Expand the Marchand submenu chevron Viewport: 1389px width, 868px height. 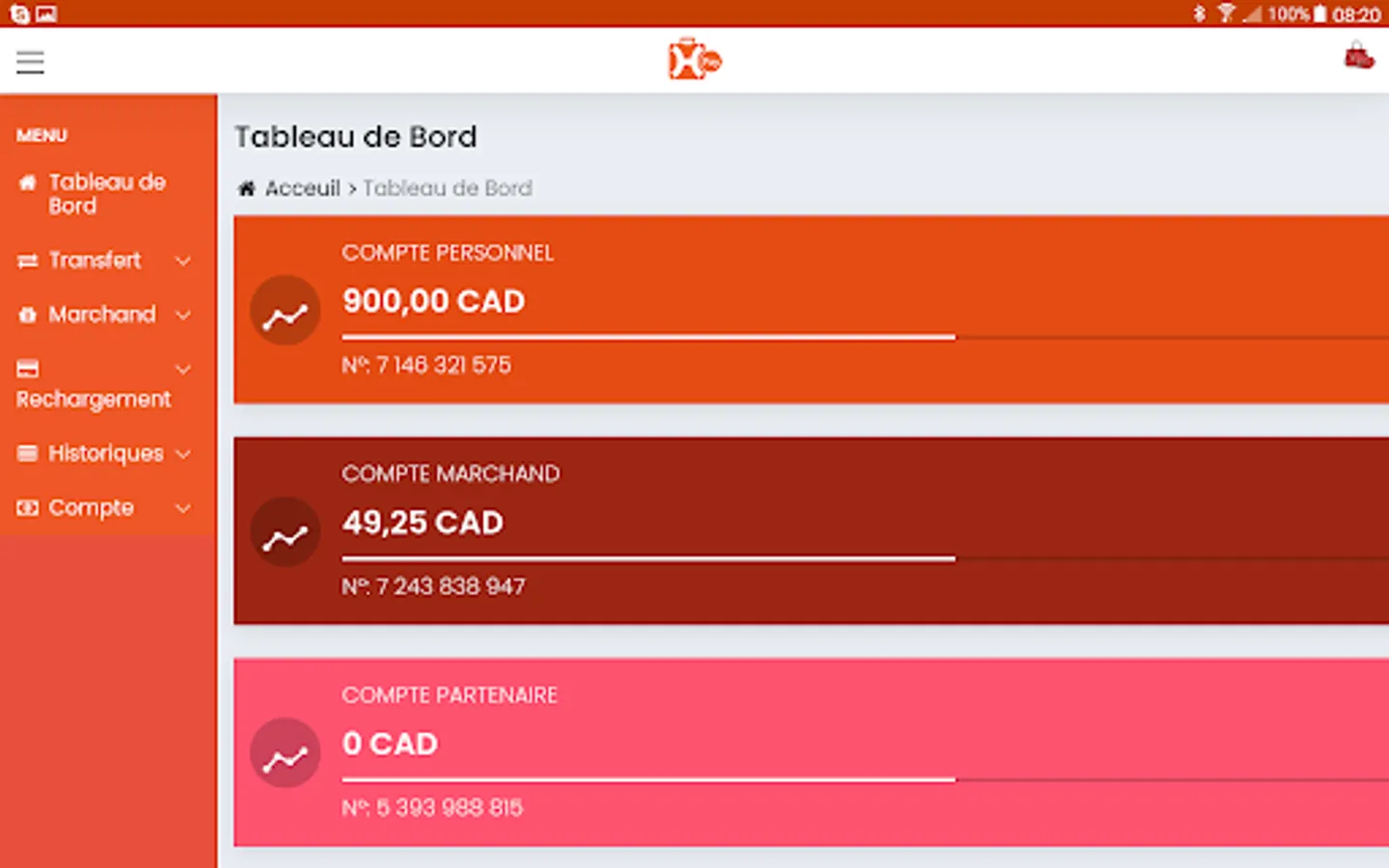[183, 315]
